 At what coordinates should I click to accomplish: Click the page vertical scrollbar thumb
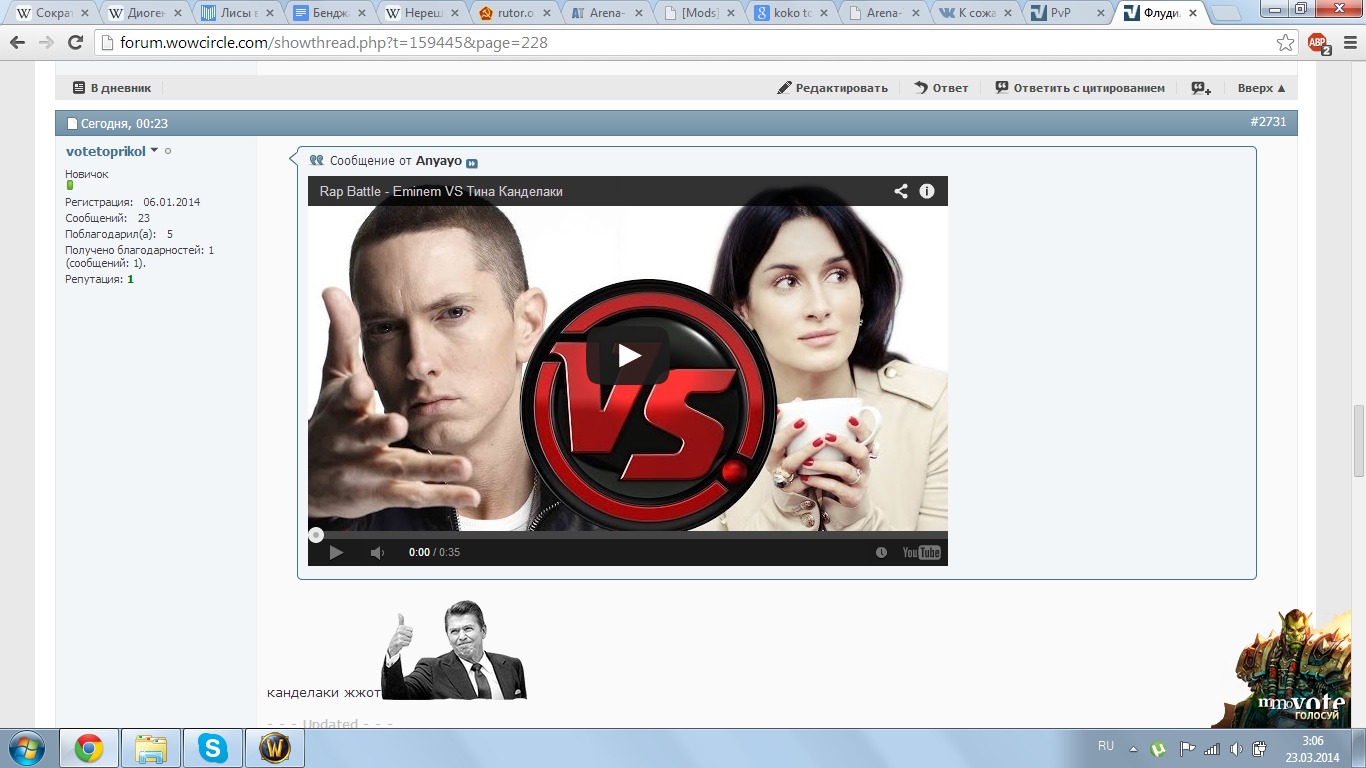tap(1359, 441)
